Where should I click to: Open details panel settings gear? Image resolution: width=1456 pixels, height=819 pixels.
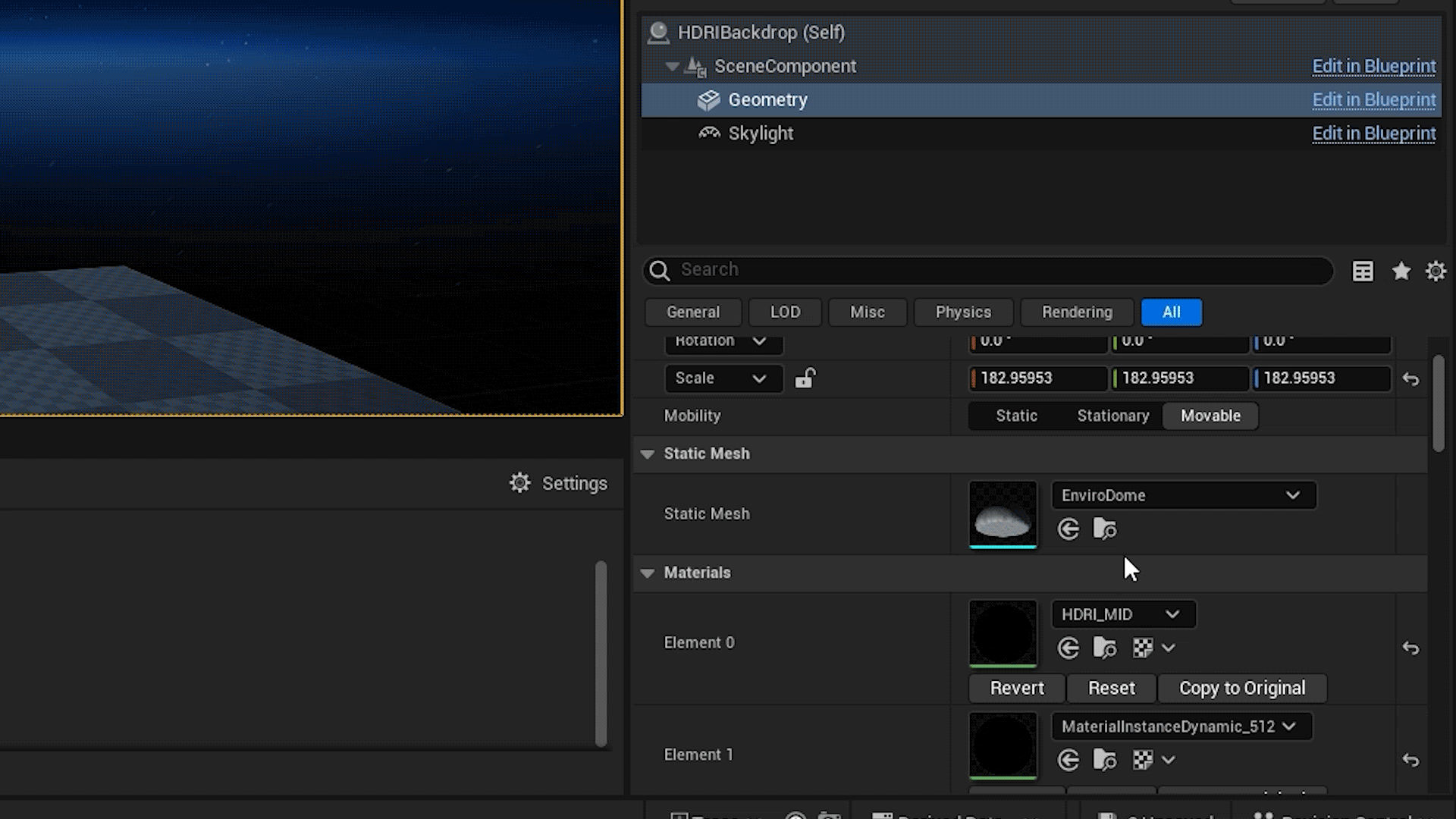1436,271
